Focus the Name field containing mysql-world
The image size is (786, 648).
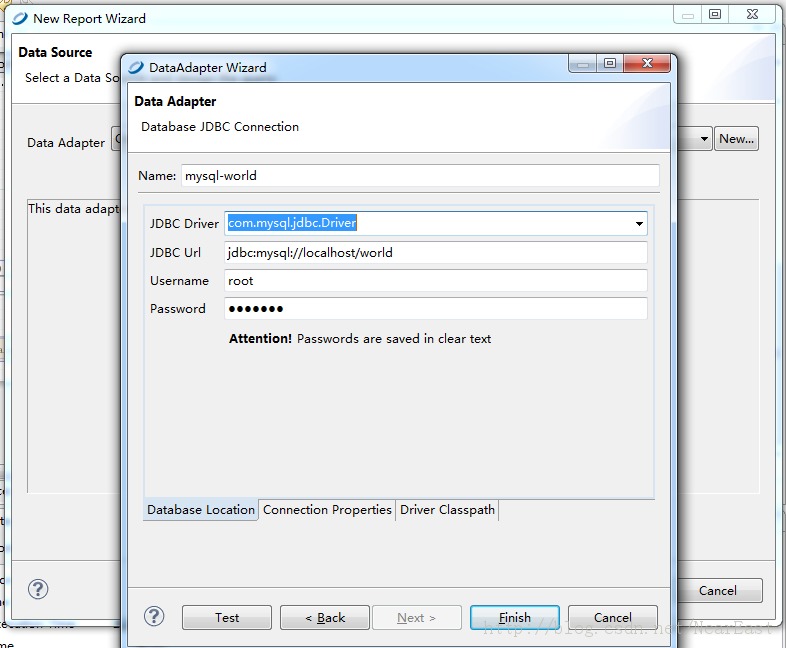pos(420,176)
